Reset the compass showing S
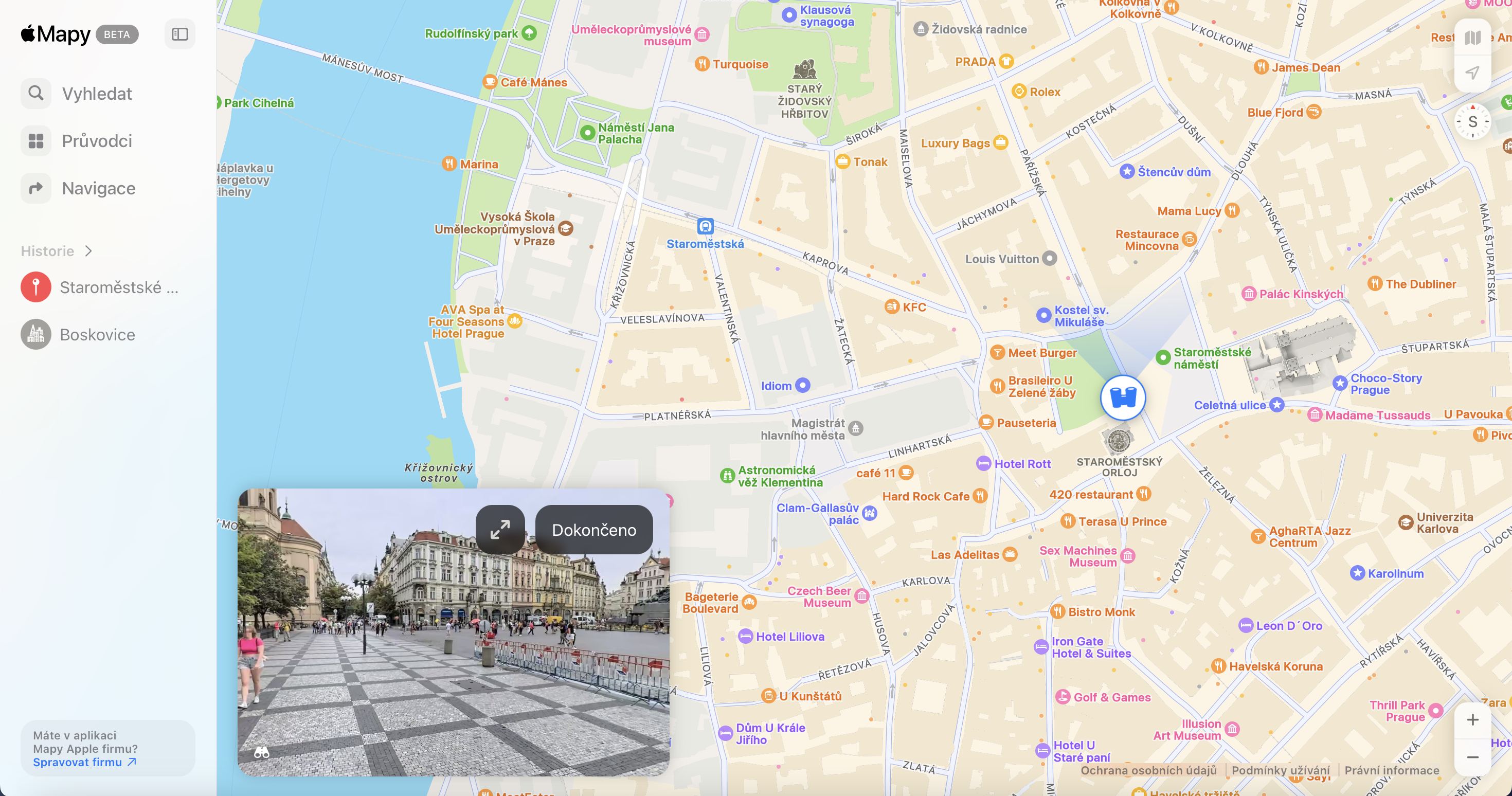The width and height of the screenshot is (1512, 796). coord(1472,122)
